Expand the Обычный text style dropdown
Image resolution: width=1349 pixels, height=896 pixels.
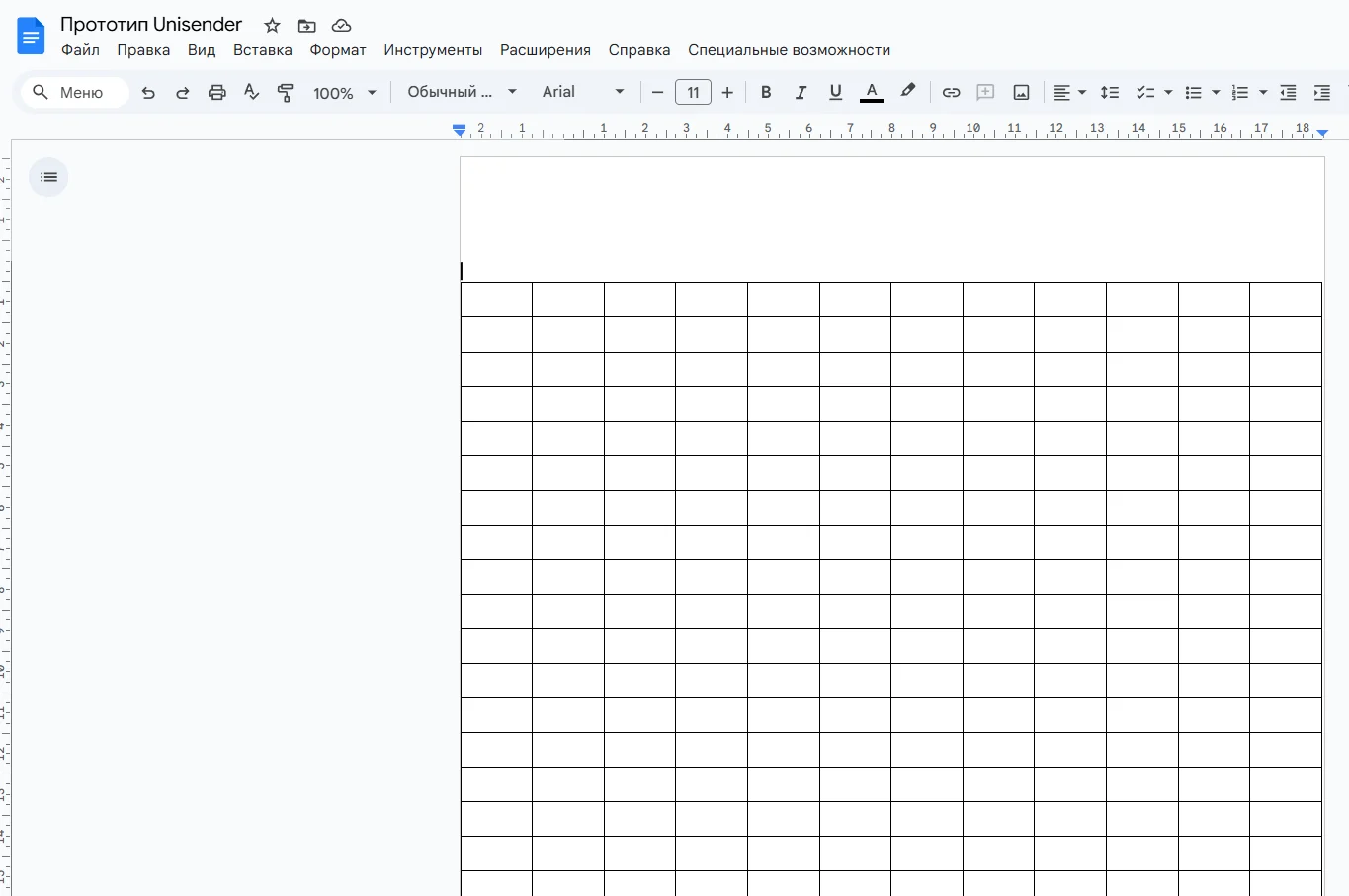(x=462, y=92)
